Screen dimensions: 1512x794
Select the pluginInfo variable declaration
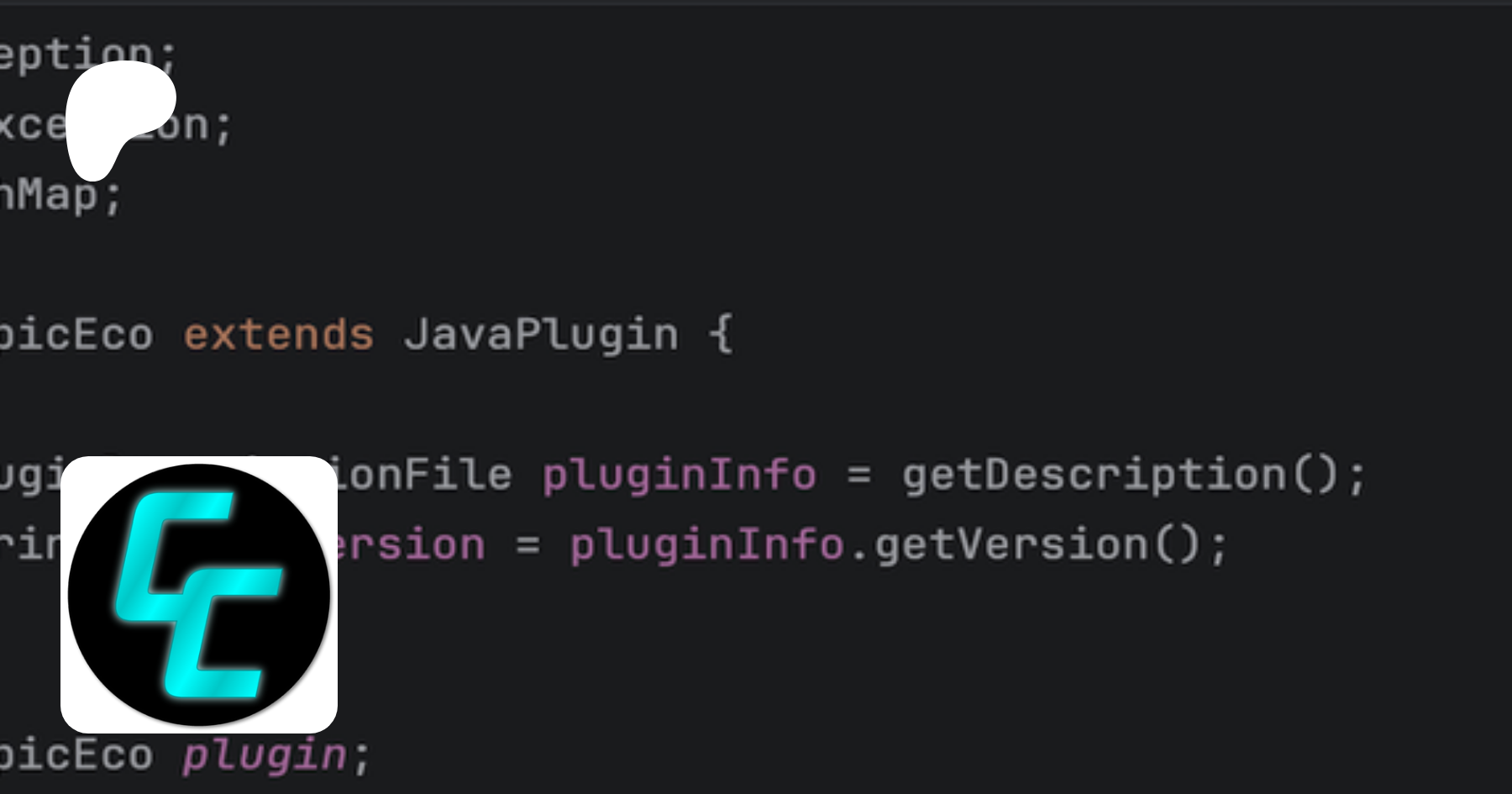pyautogui.click(x=680, y=475)
